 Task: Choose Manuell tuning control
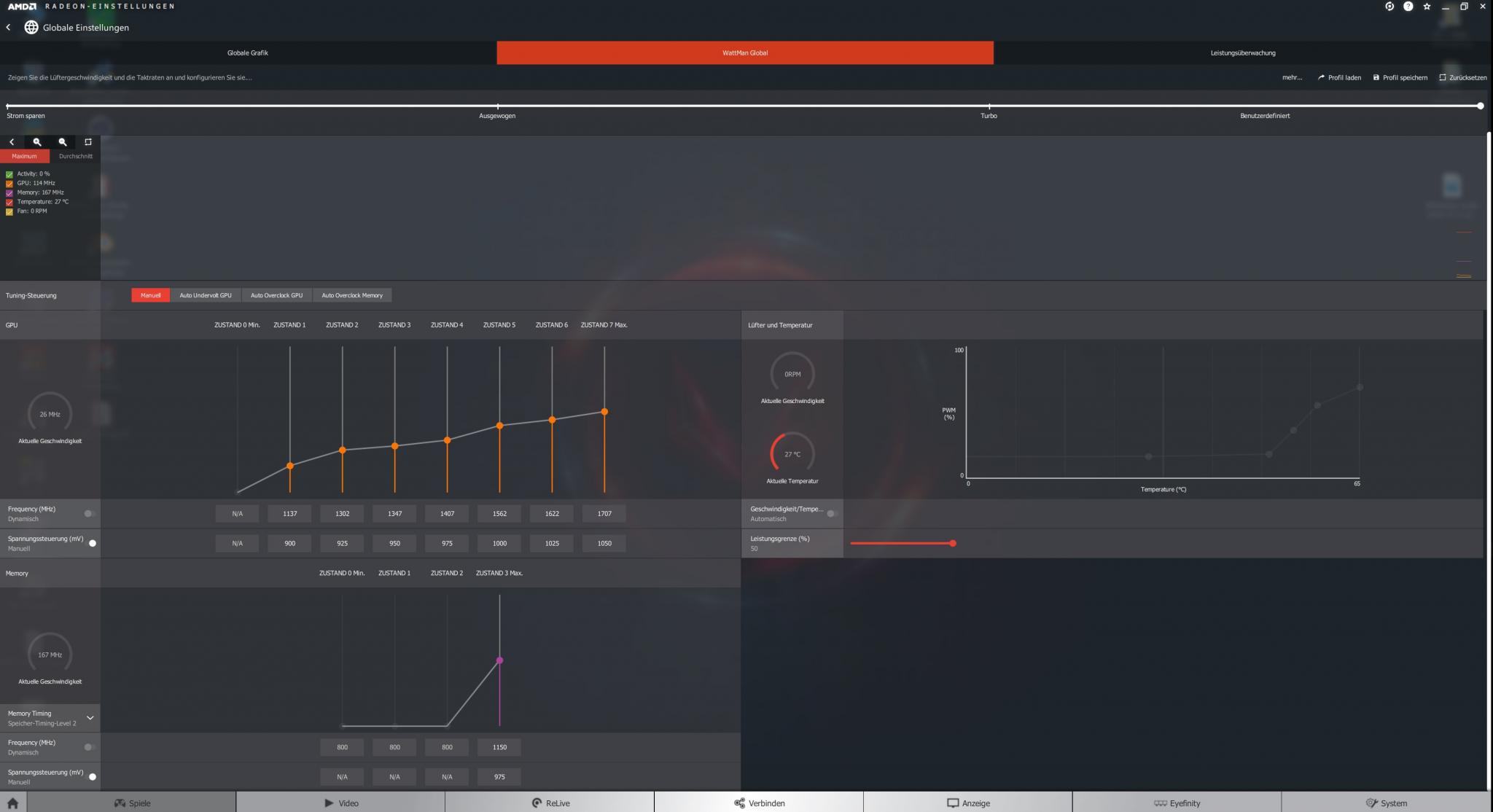point(150,295)
